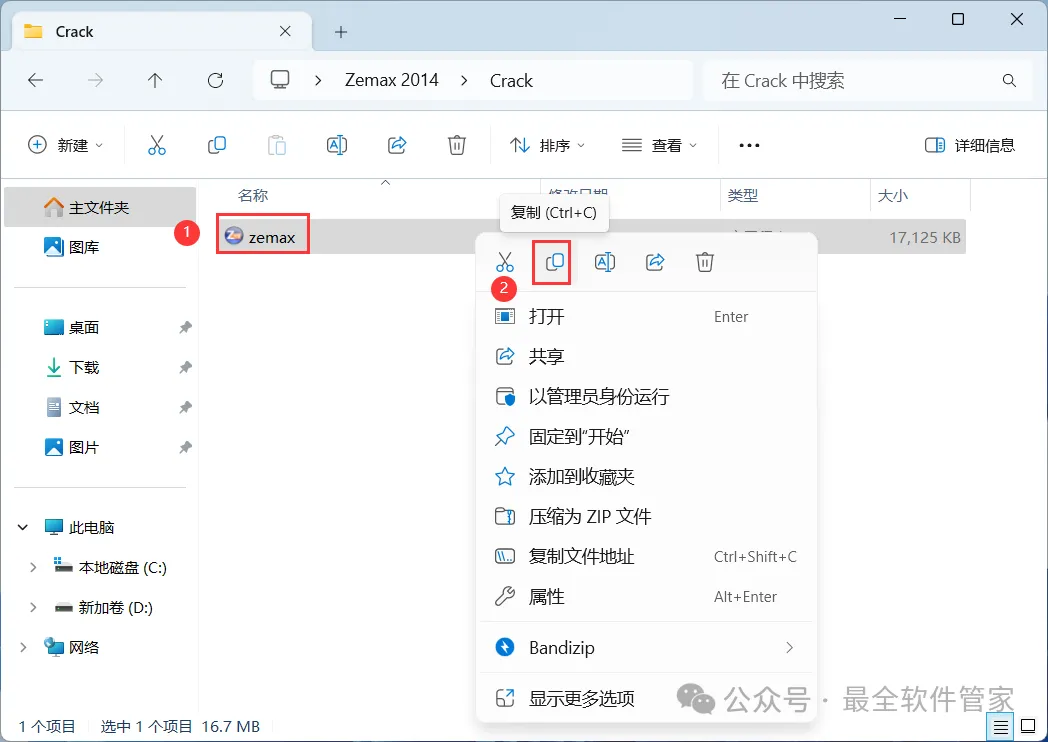Open 图库 in the sidebar
Viewport: 1048px width, 742px height.
coord(100,247)
